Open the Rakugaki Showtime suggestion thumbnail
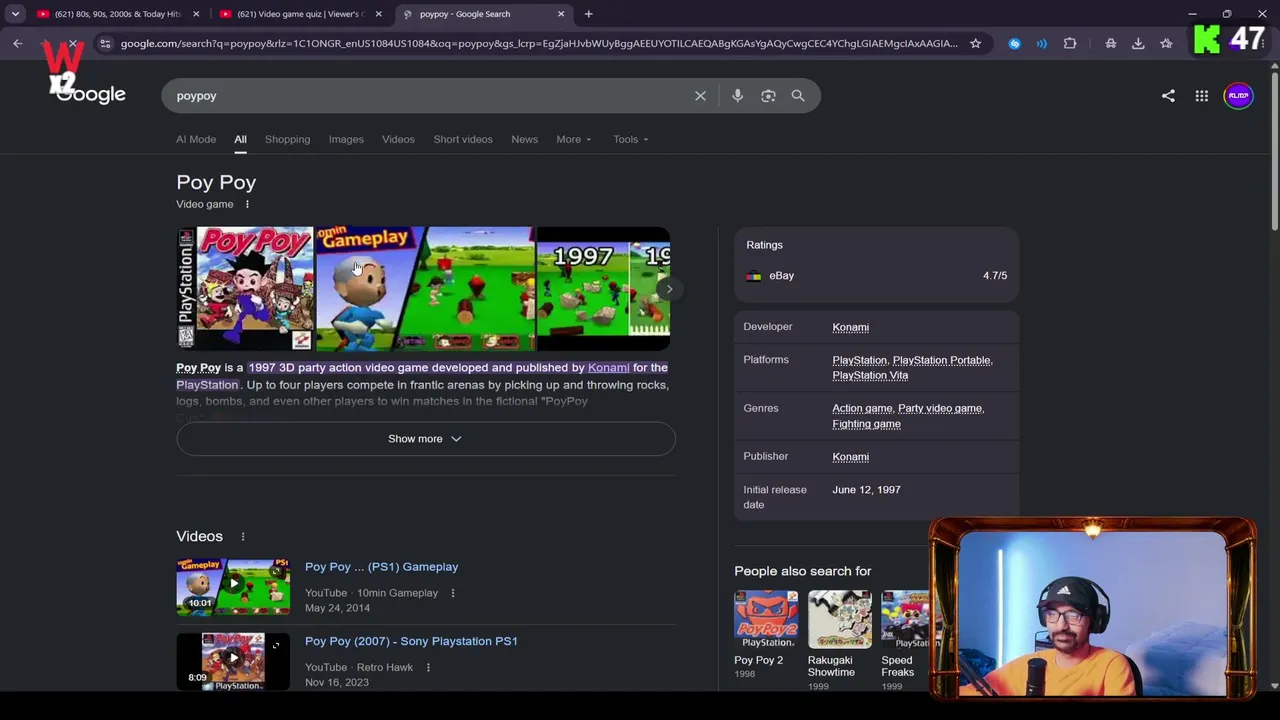The width and height of the screenshot is (1280, 720). click(839, 619)
